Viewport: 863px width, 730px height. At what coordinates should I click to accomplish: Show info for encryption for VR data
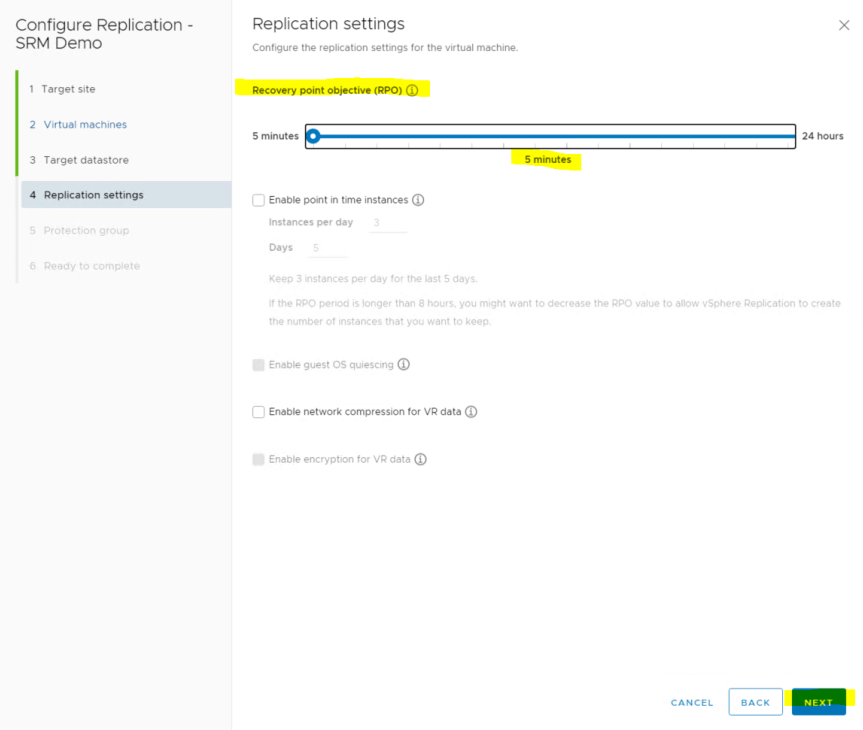tap(420, 460)
